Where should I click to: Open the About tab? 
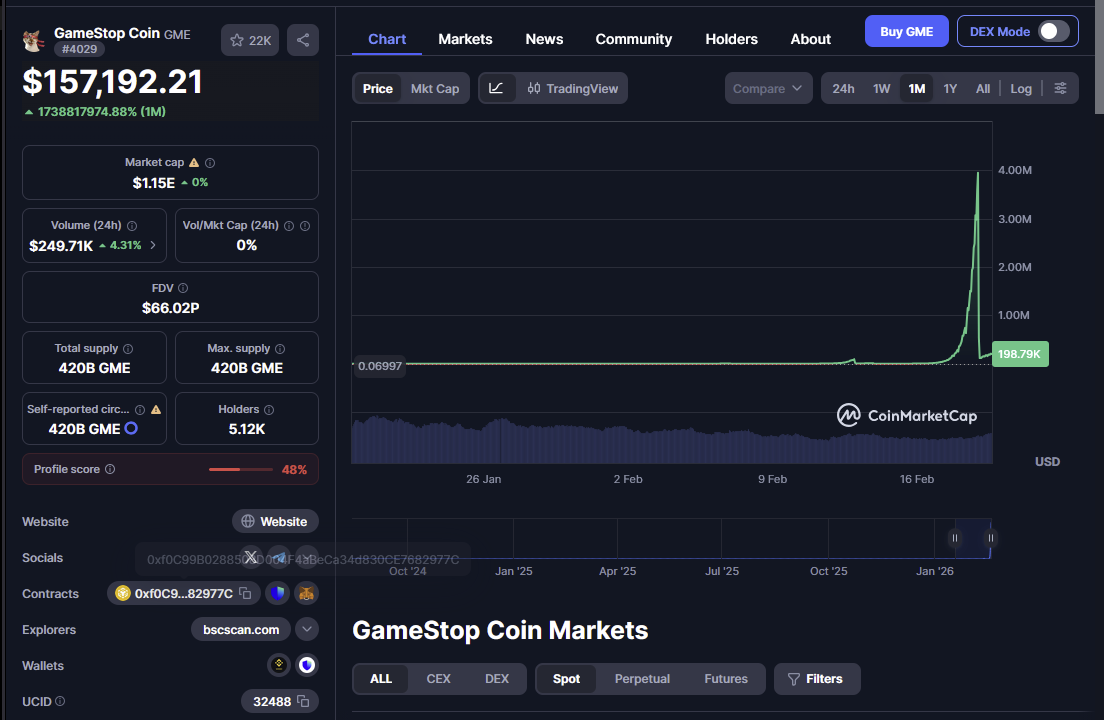pos(810,39)
